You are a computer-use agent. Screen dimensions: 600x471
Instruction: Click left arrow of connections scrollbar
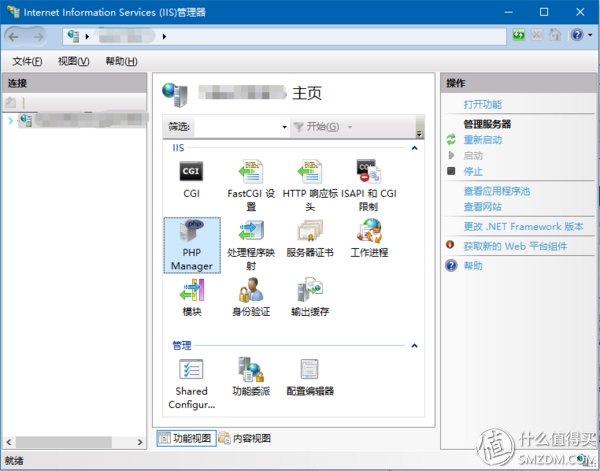8,442
